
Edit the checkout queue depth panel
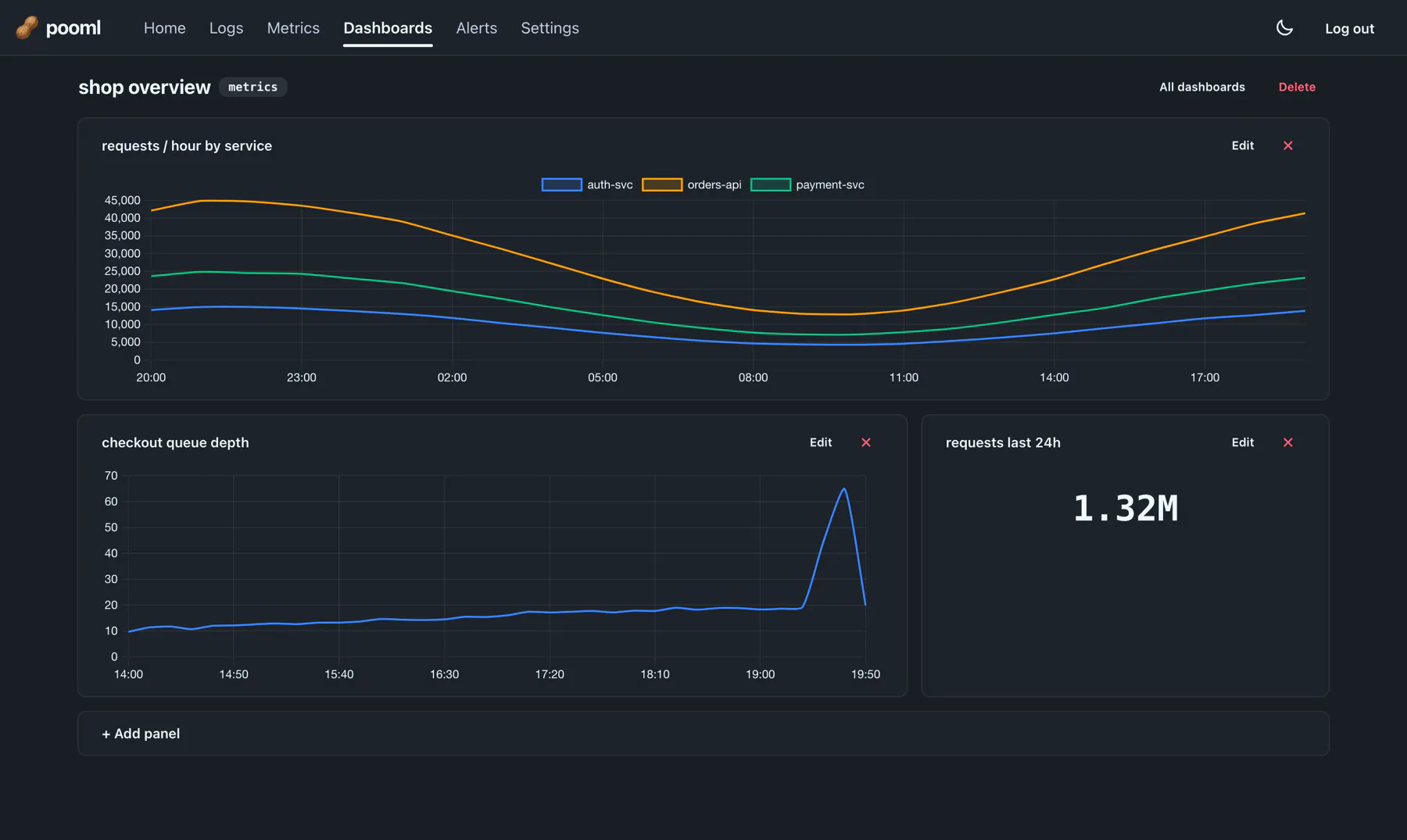click(821, 442)
